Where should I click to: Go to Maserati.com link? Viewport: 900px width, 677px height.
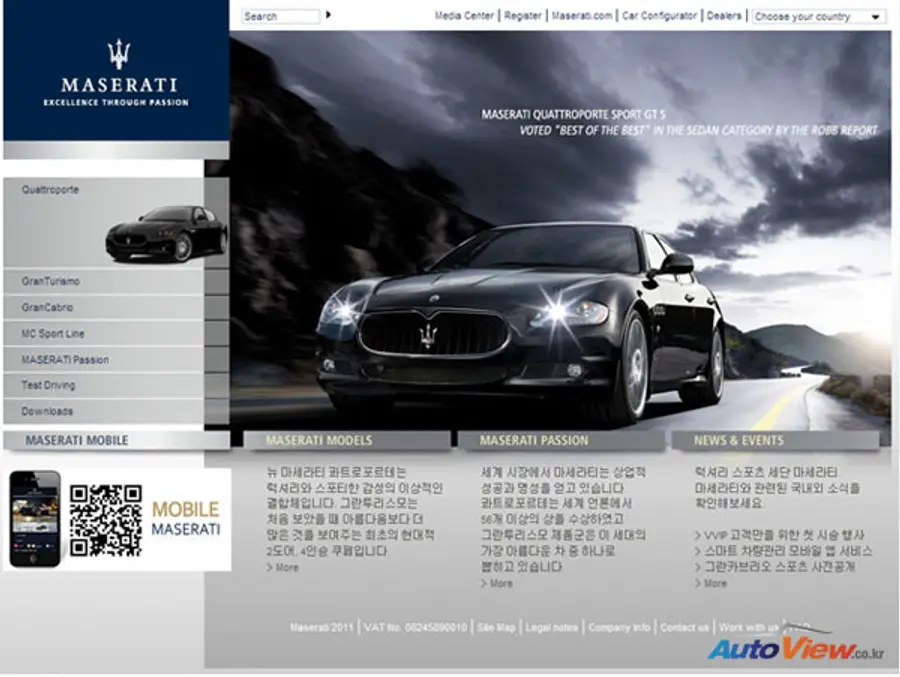(582, 16)
